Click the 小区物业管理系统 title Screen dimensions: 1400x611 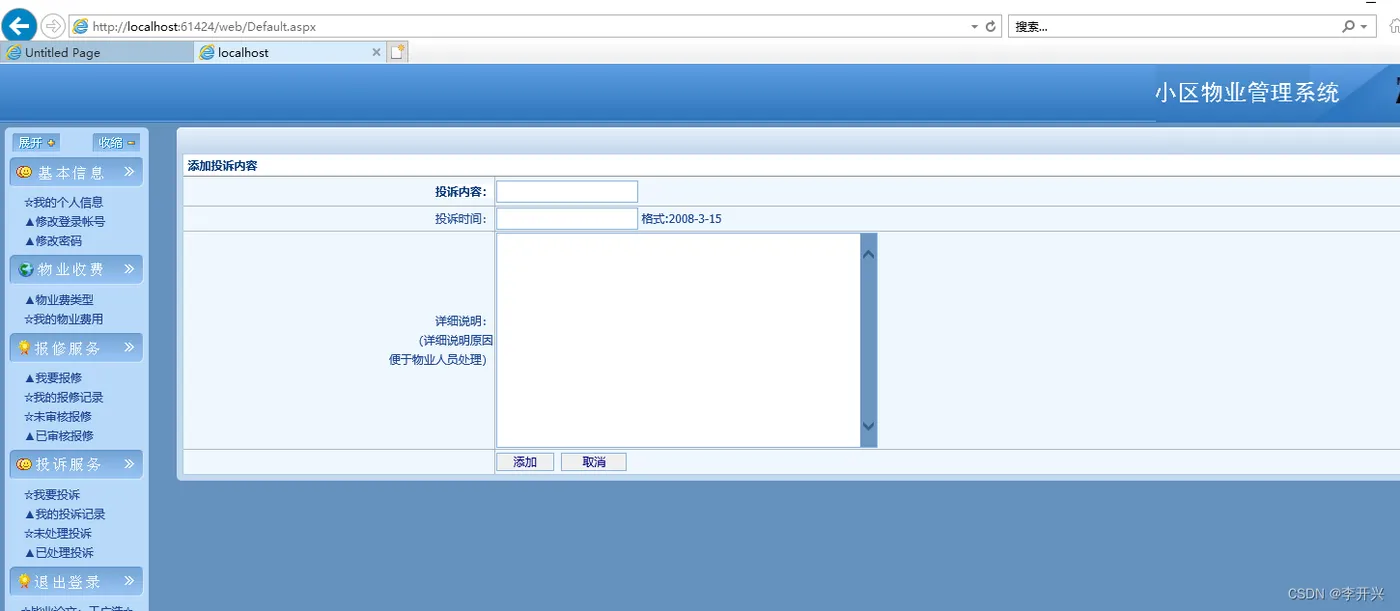pyautogui.click(x=1247, y=93)
